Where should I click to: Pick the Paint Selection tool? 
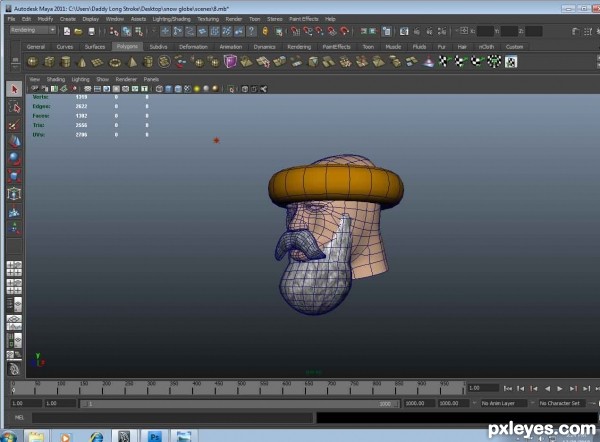click(x=14, y=125)
